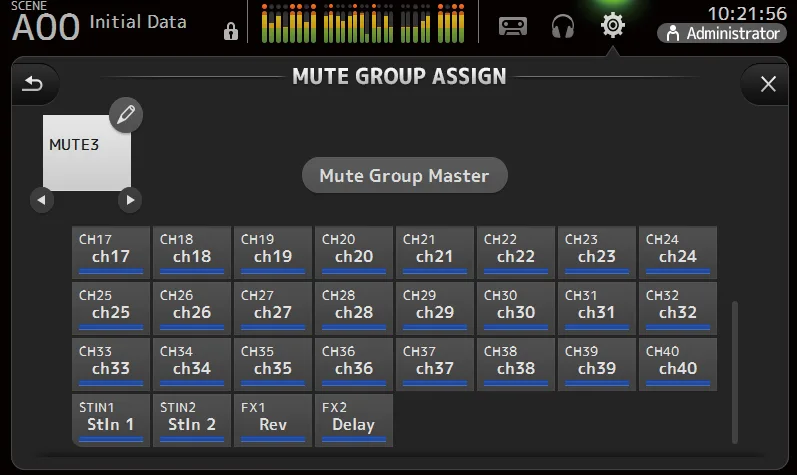
Task: Select channel CH33 for MUTE3
Action: click(x=111, y=364)
